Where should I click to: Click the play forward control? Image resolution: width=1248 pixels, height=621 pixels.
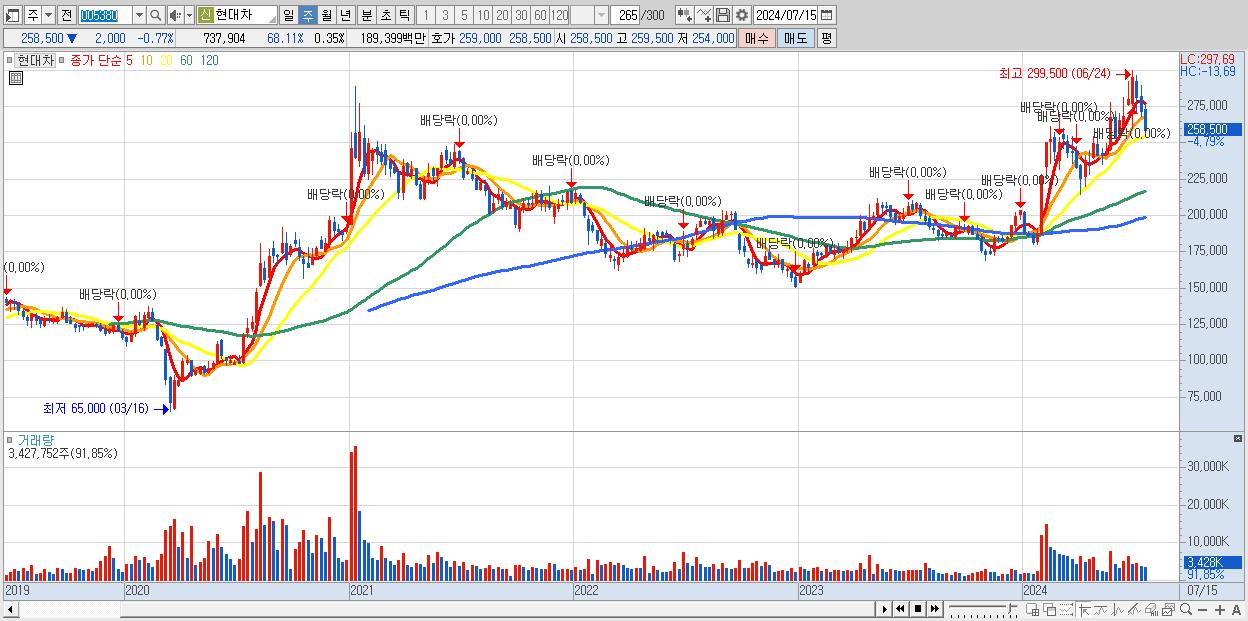click(884, 609)
